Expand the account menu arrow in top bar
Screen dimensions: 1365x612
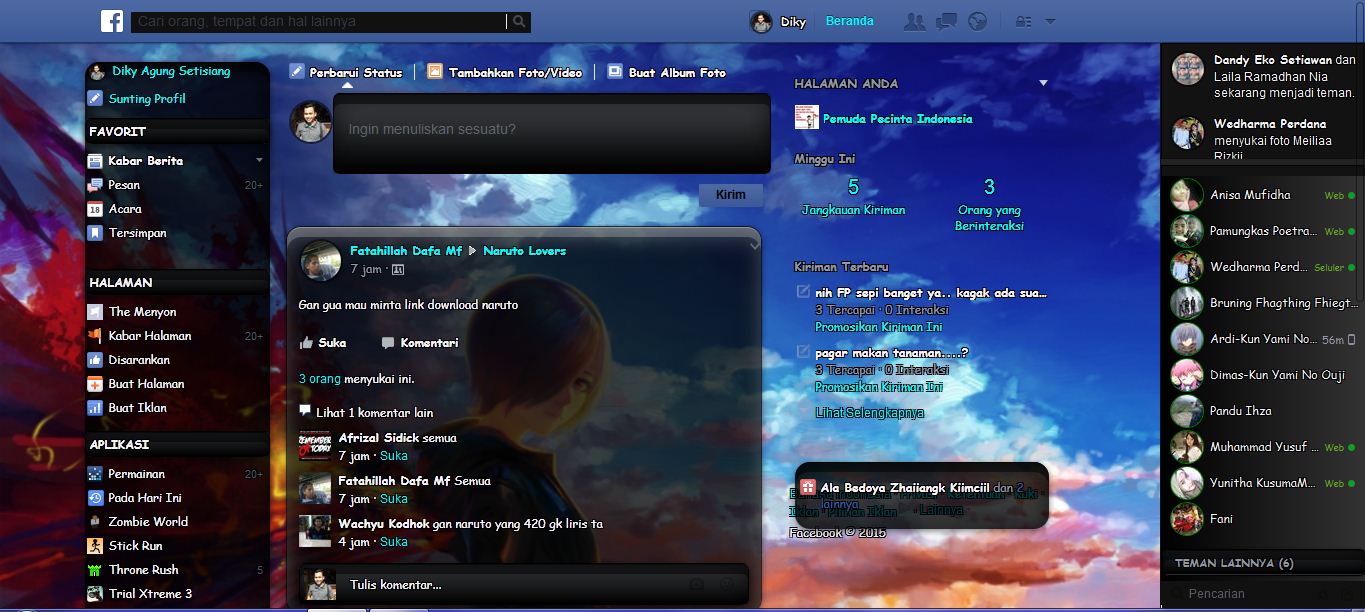click(1050, 21)
